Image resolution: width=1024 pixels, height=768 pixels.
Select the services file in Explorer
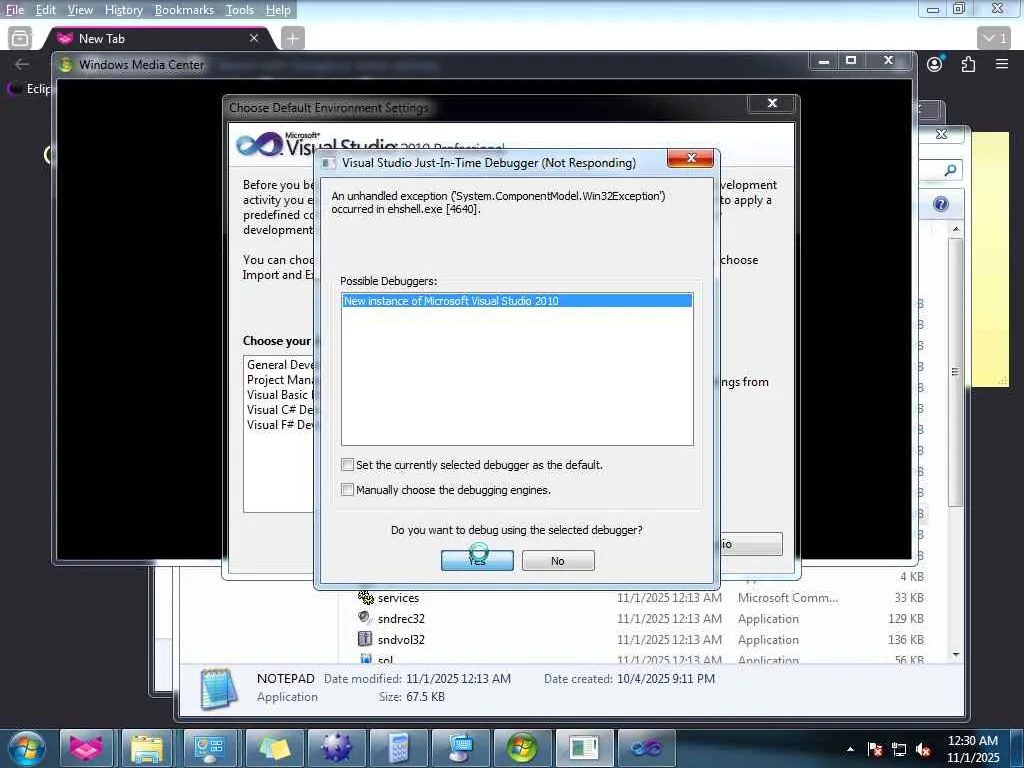398,598
